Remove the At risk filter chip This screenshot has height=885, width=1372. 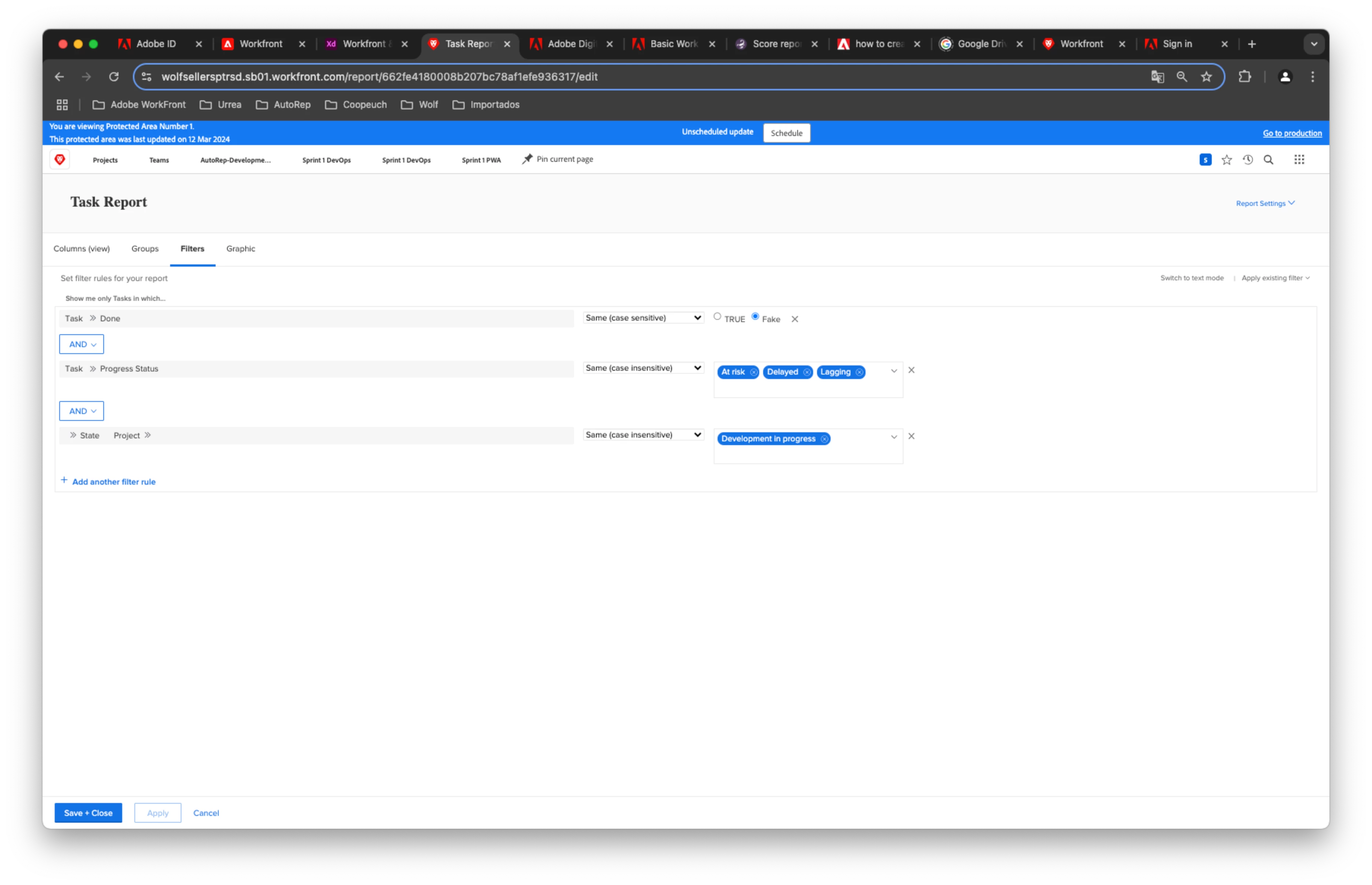point(754,372)
